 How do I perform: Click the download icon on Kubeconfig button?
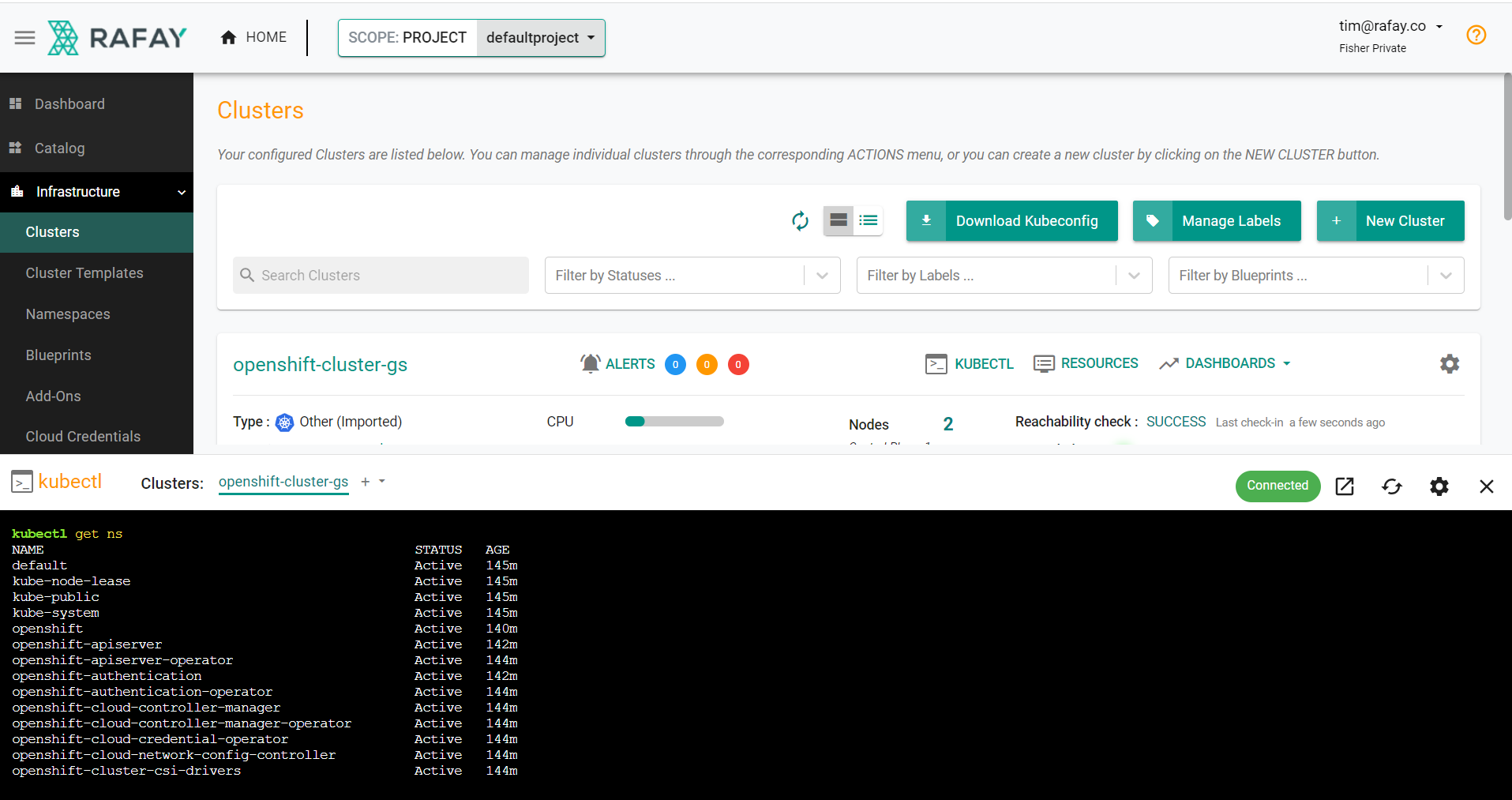point(926,221)
